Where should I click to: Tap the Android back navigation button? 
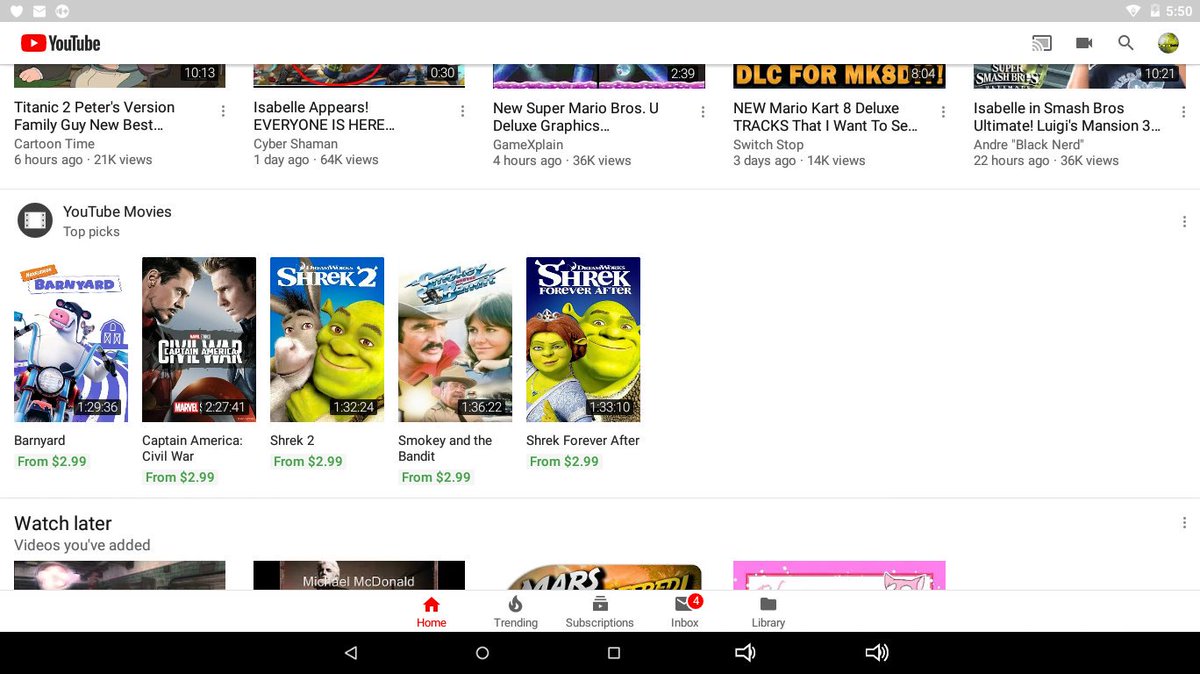(351, 653)
